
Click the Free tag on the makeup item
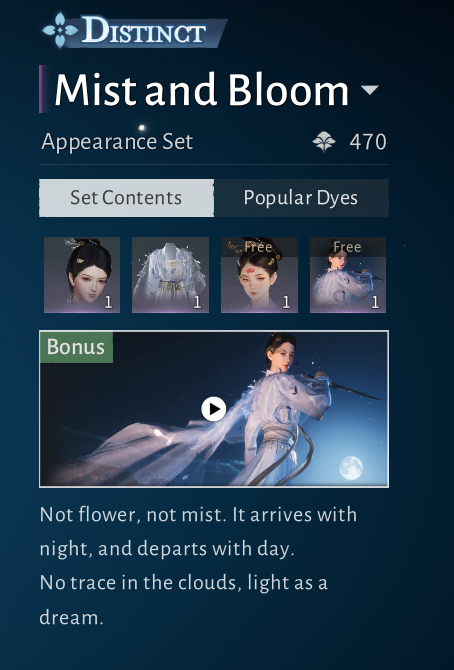(258, 247)
